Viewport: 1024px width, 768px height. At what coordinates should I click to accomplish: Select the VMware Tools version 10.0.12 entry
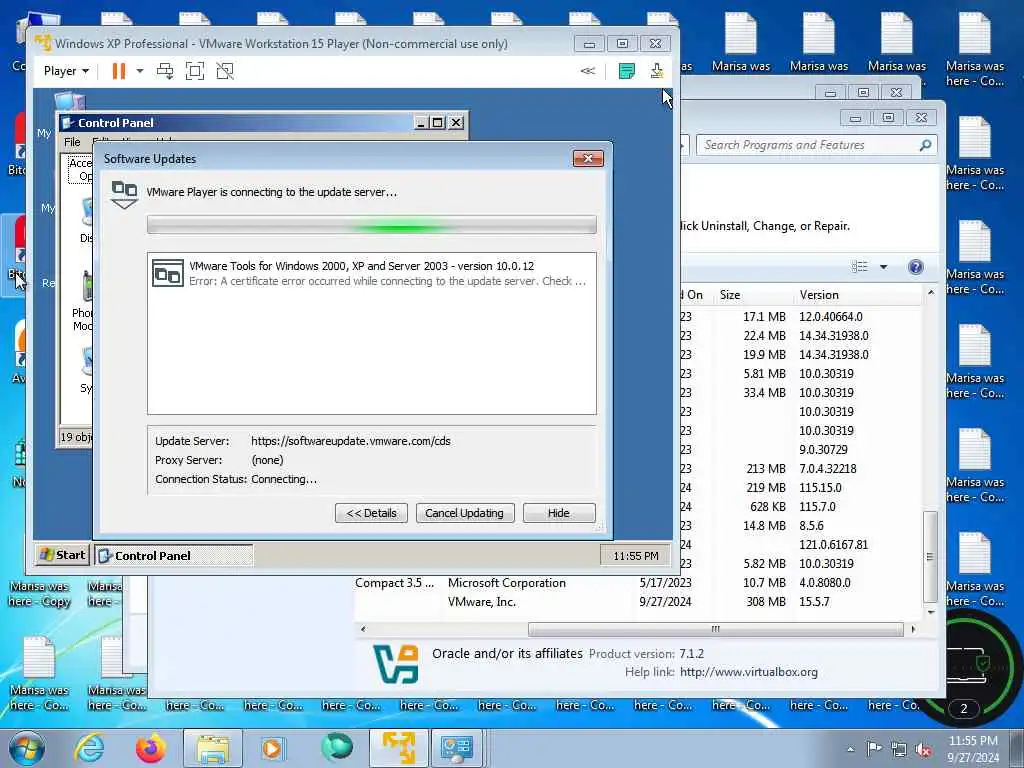tap(372, 273)
